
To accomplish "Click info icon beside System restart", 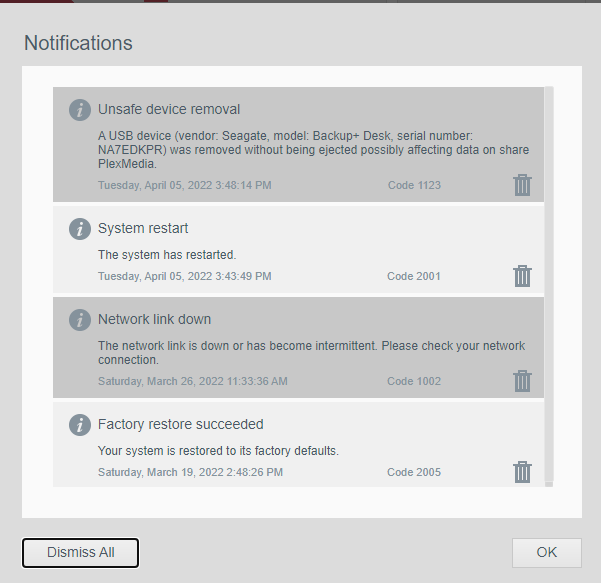I will click(x=80, y=229).
